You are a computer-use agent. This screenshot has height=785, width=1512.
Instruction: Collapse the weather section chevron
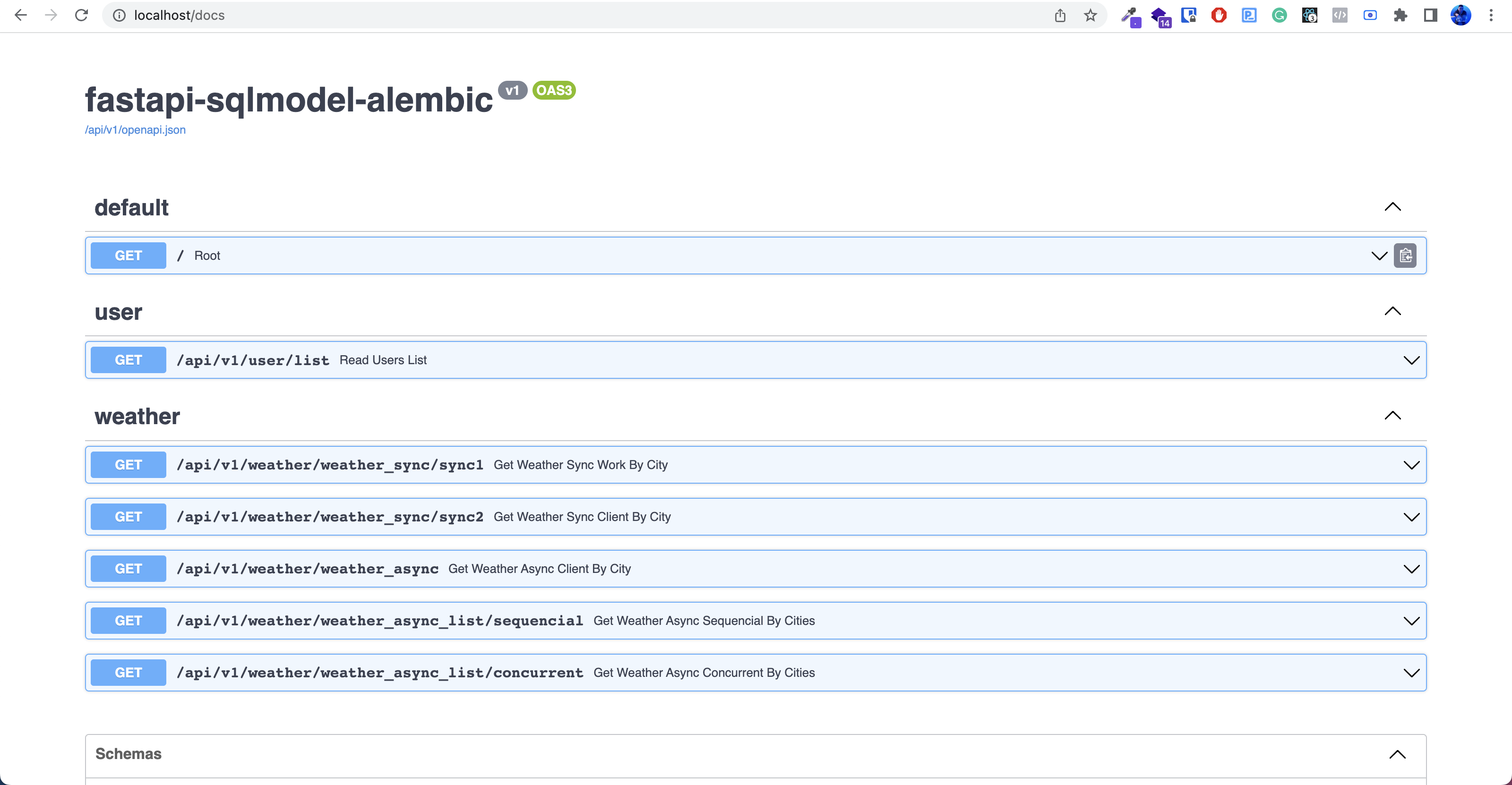click(x=1392, y=415)
